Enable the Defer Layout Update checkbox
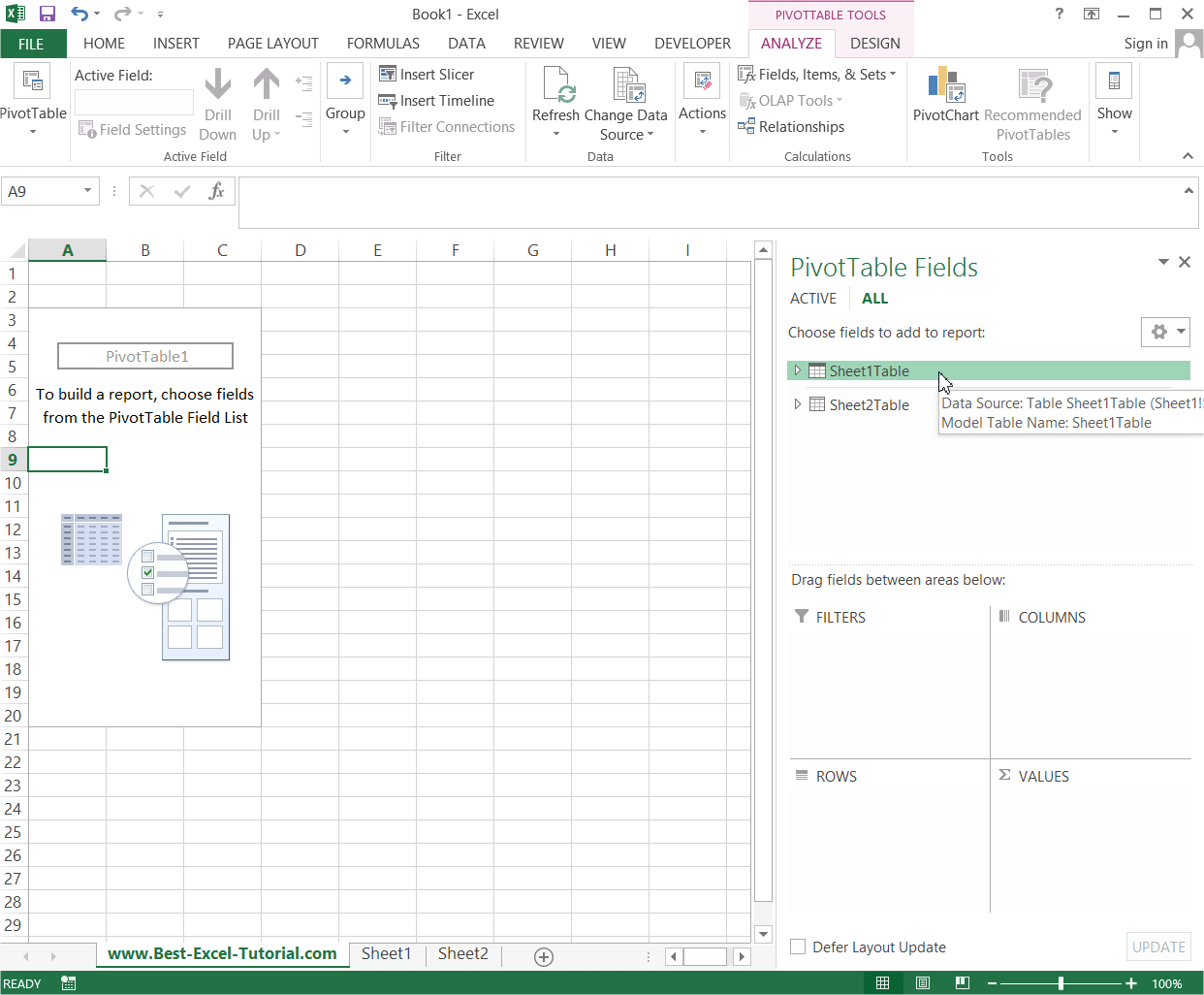 pos(798,947)
